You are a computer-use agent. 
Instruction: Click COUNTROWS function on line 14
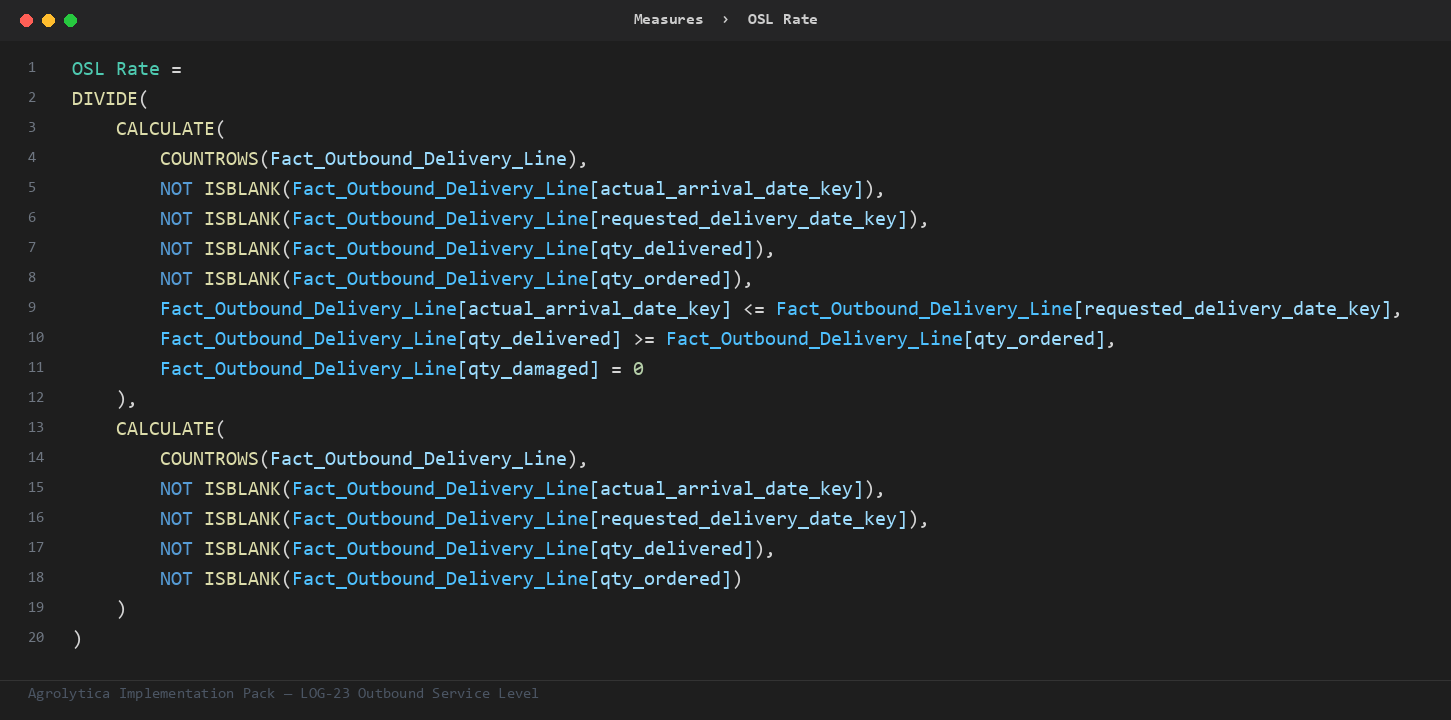click(209, 459)
